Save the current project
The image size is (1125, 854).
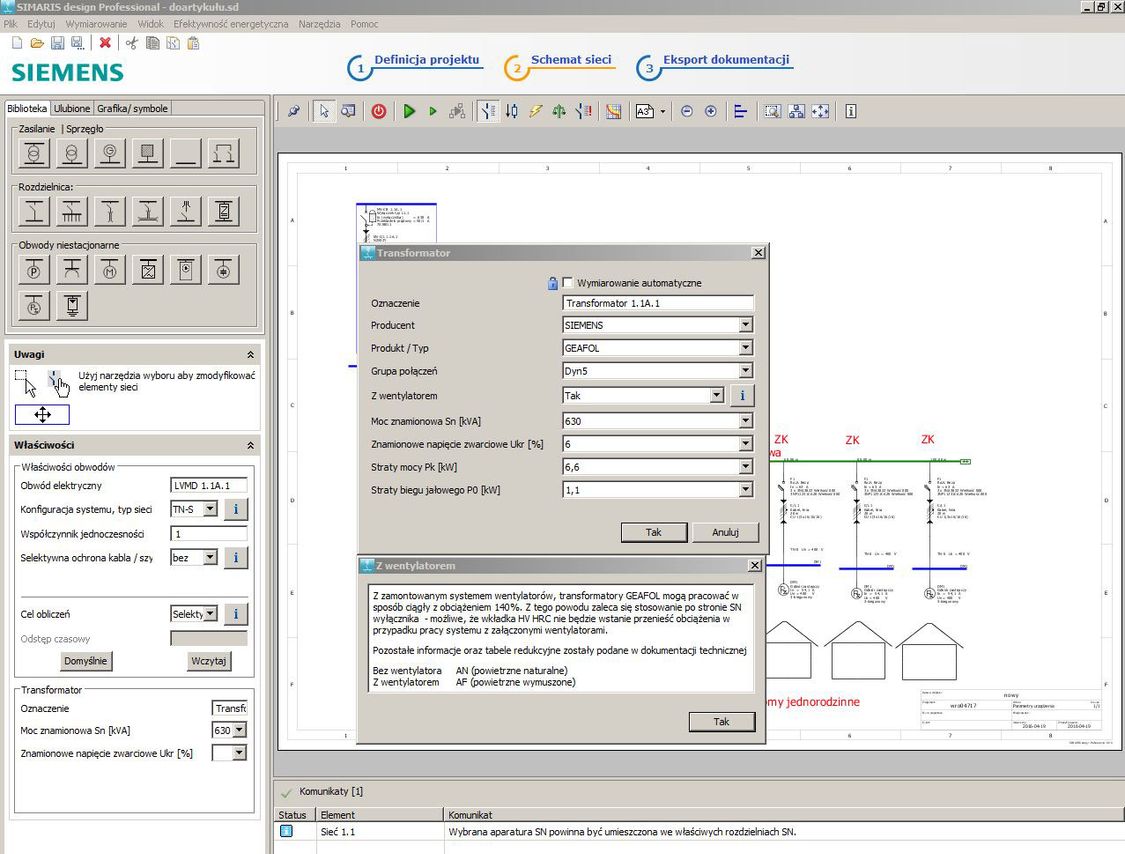tap(57, 44)
